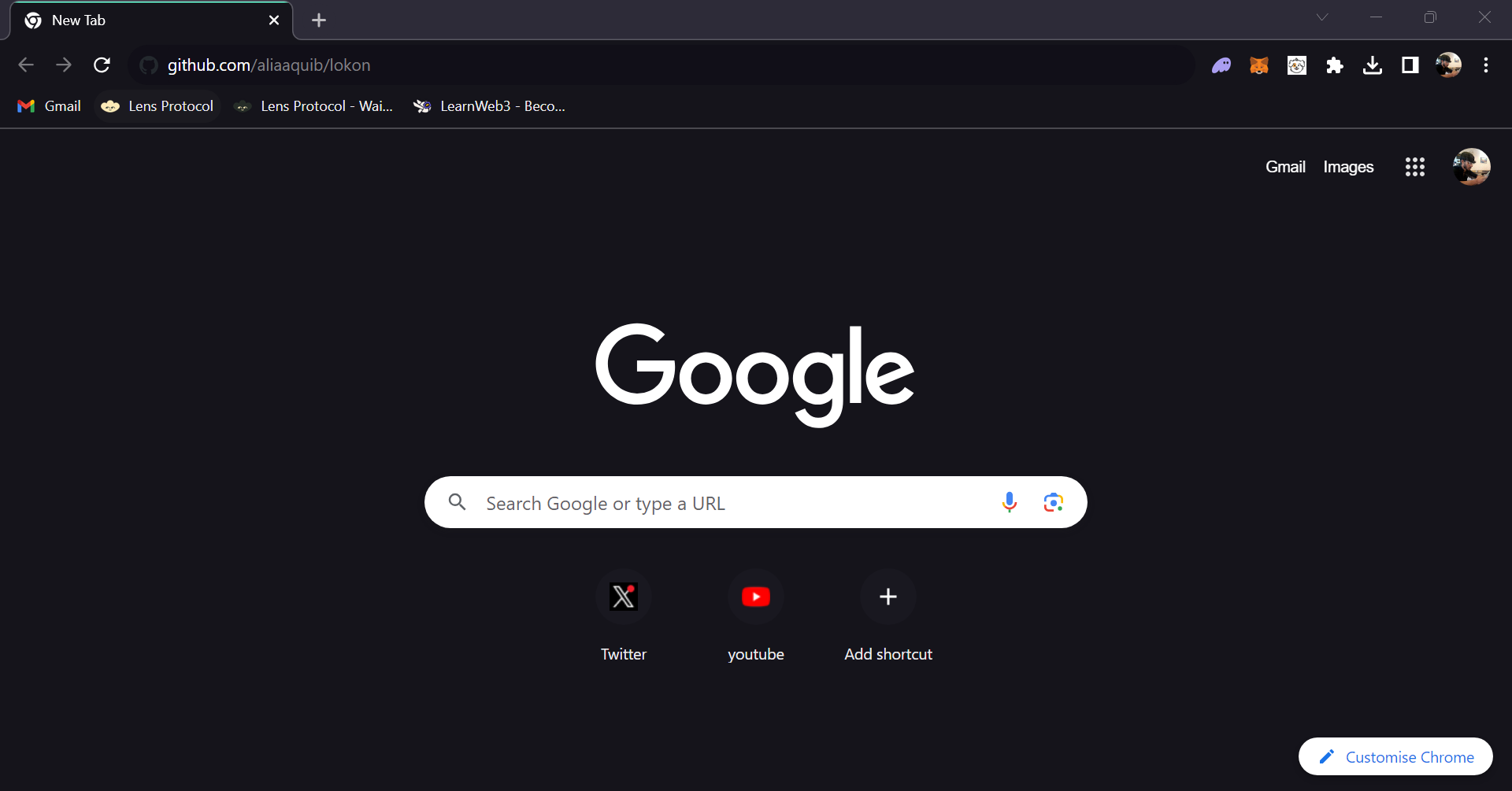
Task: Open the Images link on the Google page
Action: tap(1348, 167)
